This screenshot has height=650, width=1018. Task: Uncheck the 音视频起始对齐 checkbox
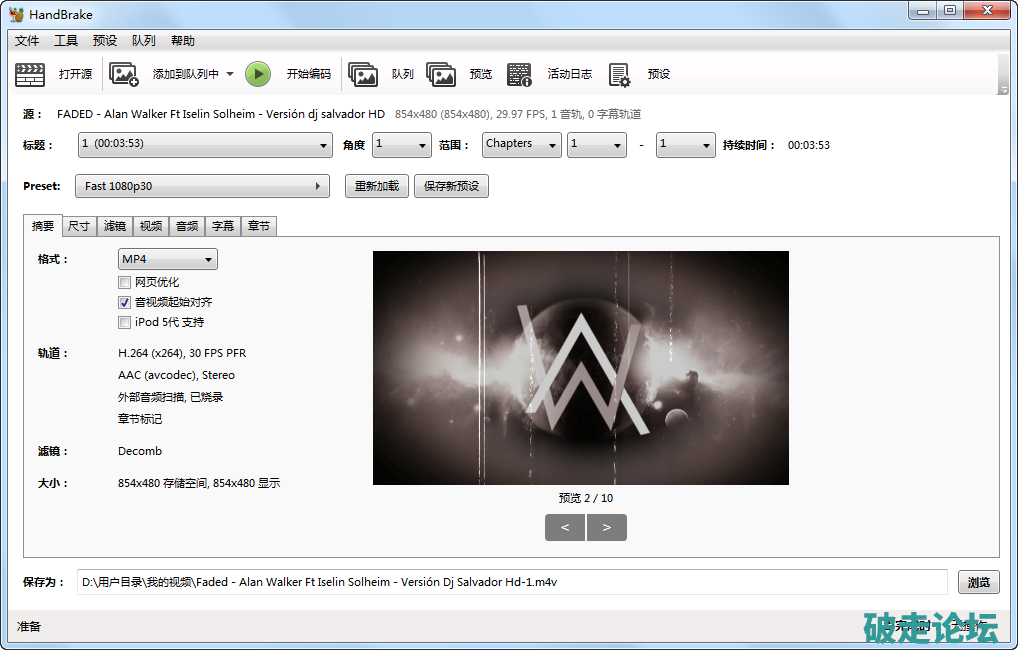125,302
